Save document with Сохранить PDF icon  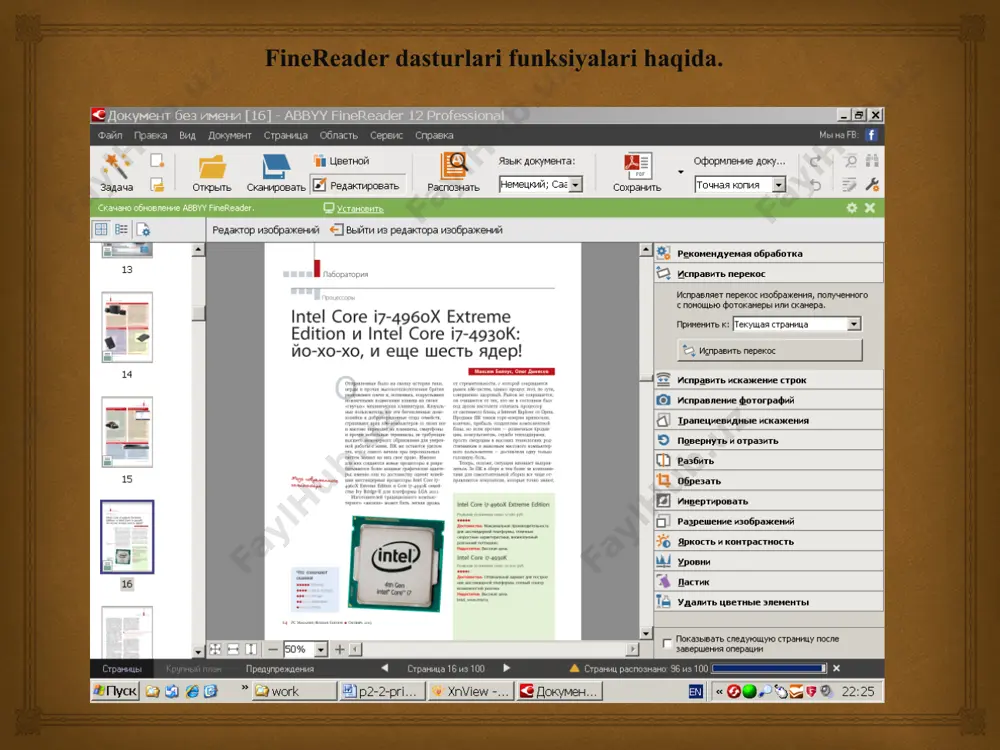[x=637, y=166]
